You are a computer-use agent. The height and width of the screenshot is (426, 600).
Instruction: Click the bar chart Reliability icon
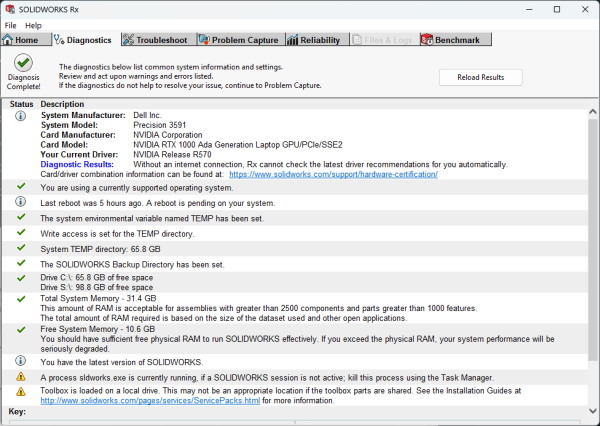(292, 39)
